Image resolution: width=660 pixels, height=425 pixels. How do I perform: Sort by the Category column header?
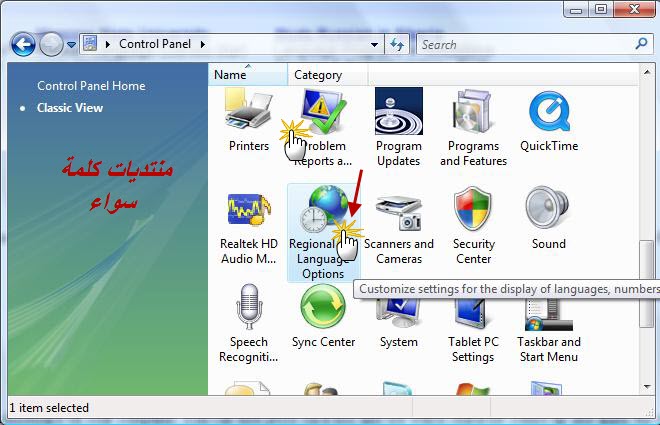(328, 74)
